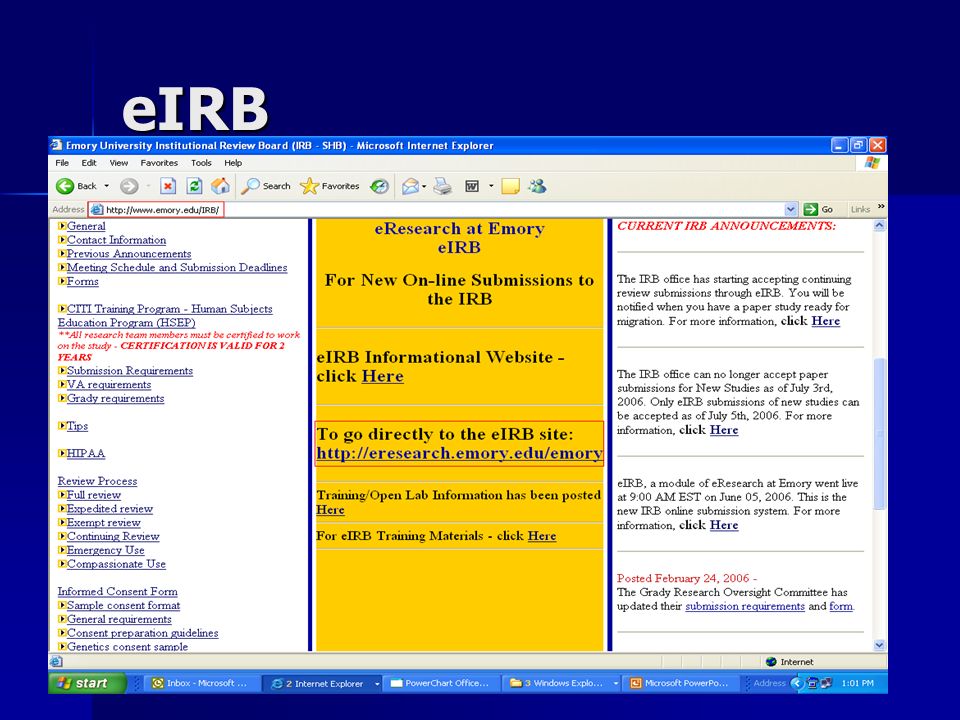Open the History clock icon
Image resolution: width=960 pixels, height=720 pixels.
[x=380, y=186]
